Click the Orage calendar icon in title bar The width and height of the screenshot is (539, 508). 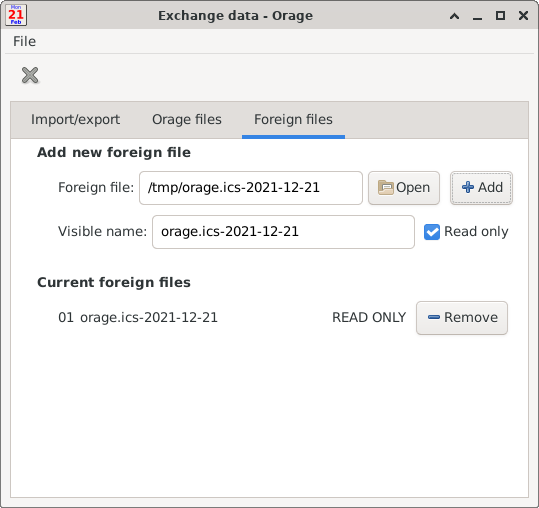[16, 15]
